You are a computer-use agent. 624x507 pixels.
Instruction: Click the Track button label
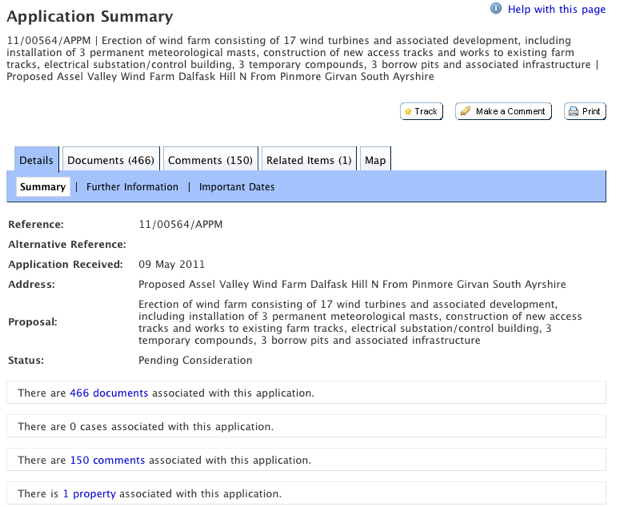click(426, 111)
